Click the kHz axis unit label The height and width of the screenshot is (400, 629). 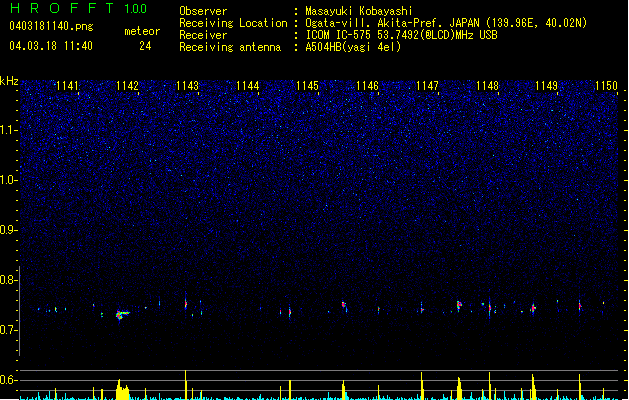pos(9,81)
